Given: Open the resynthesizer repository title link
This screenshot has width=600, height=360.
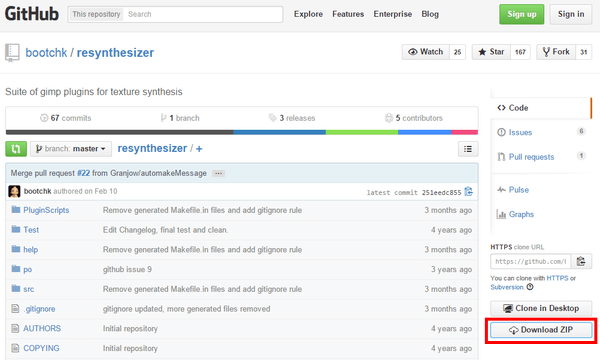Looking at the screenshot, I should (115, 52).
